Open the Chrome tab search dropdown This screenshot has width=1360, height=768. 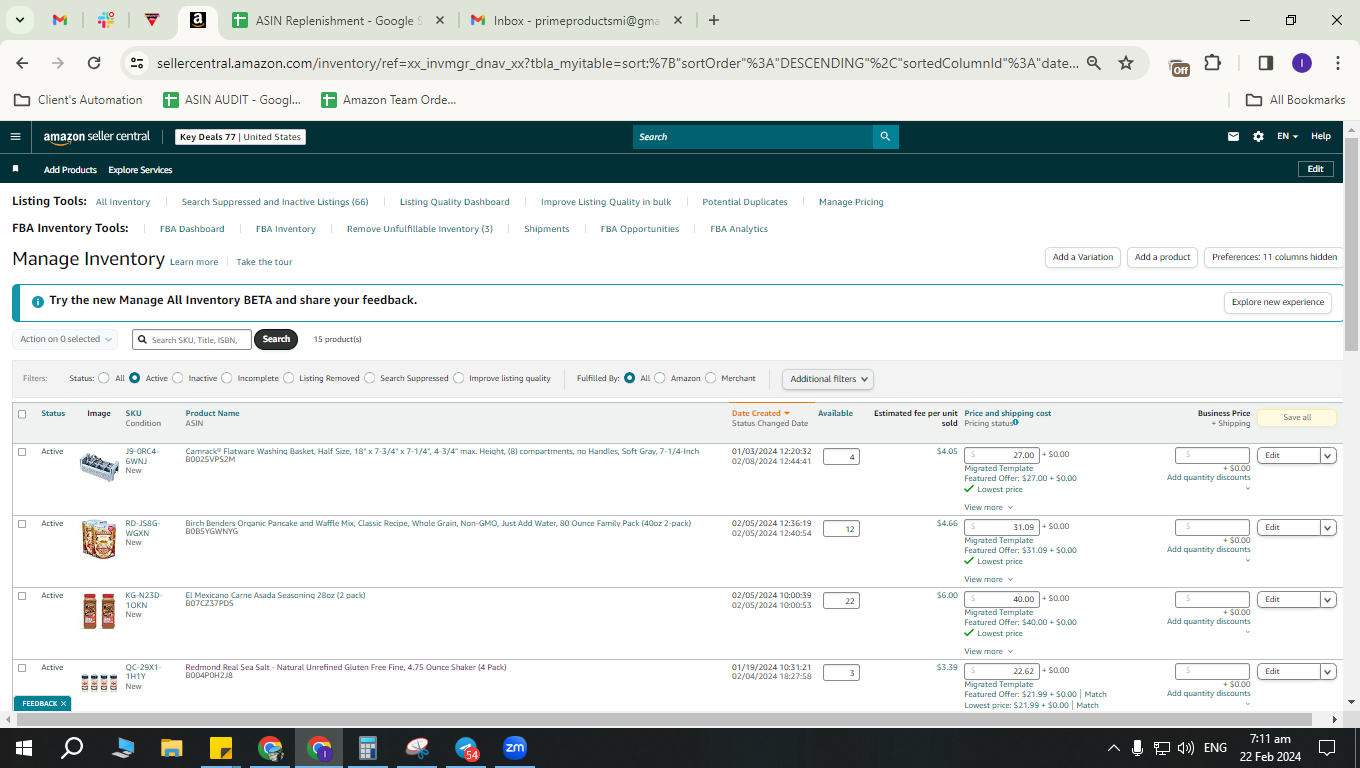pyautogui.click(x=20, y=20)
